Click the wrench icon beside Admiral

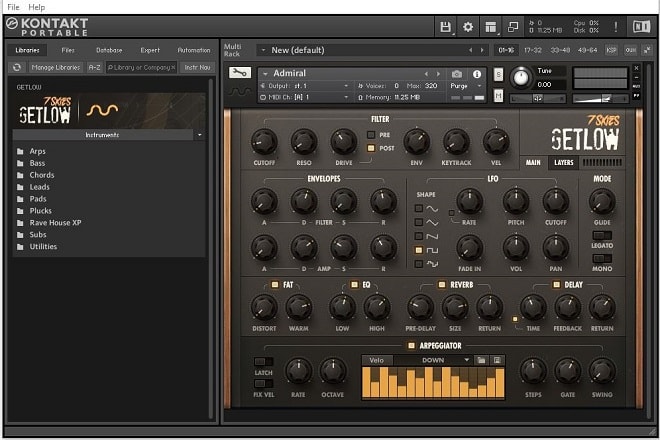click(240, 73)
